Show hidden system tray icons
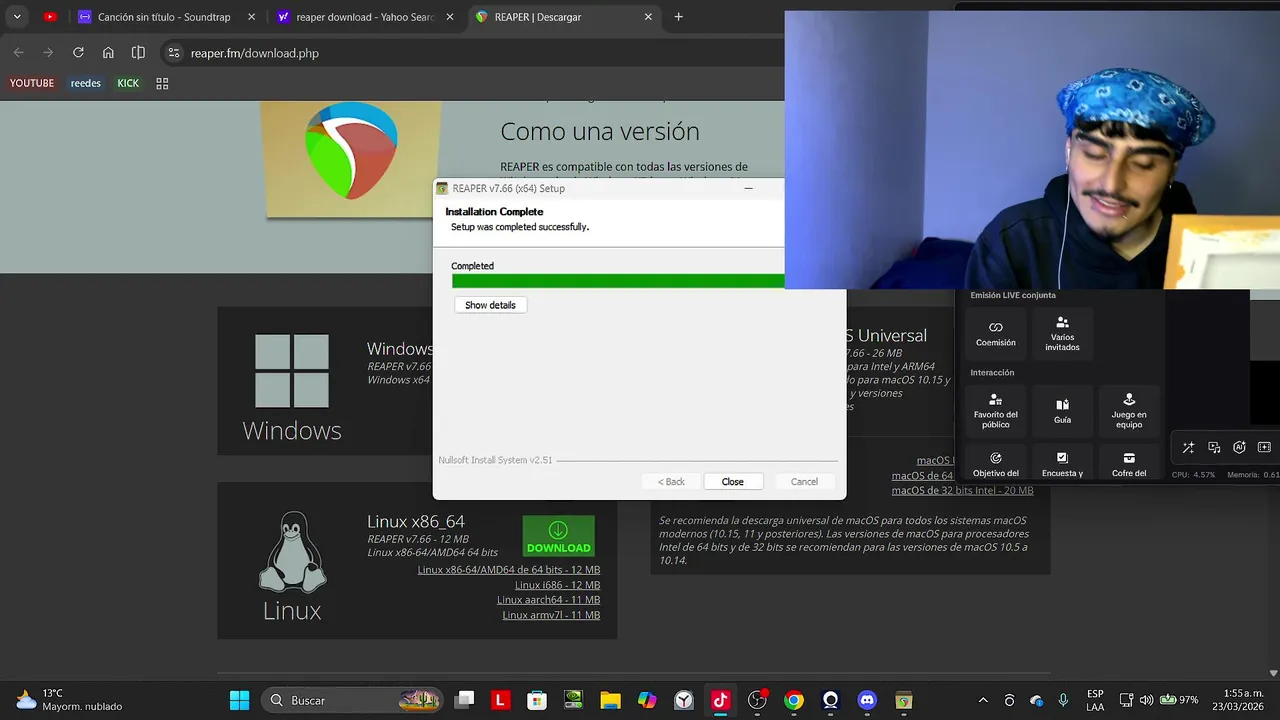1280x720 pixels. click(983, 700)
